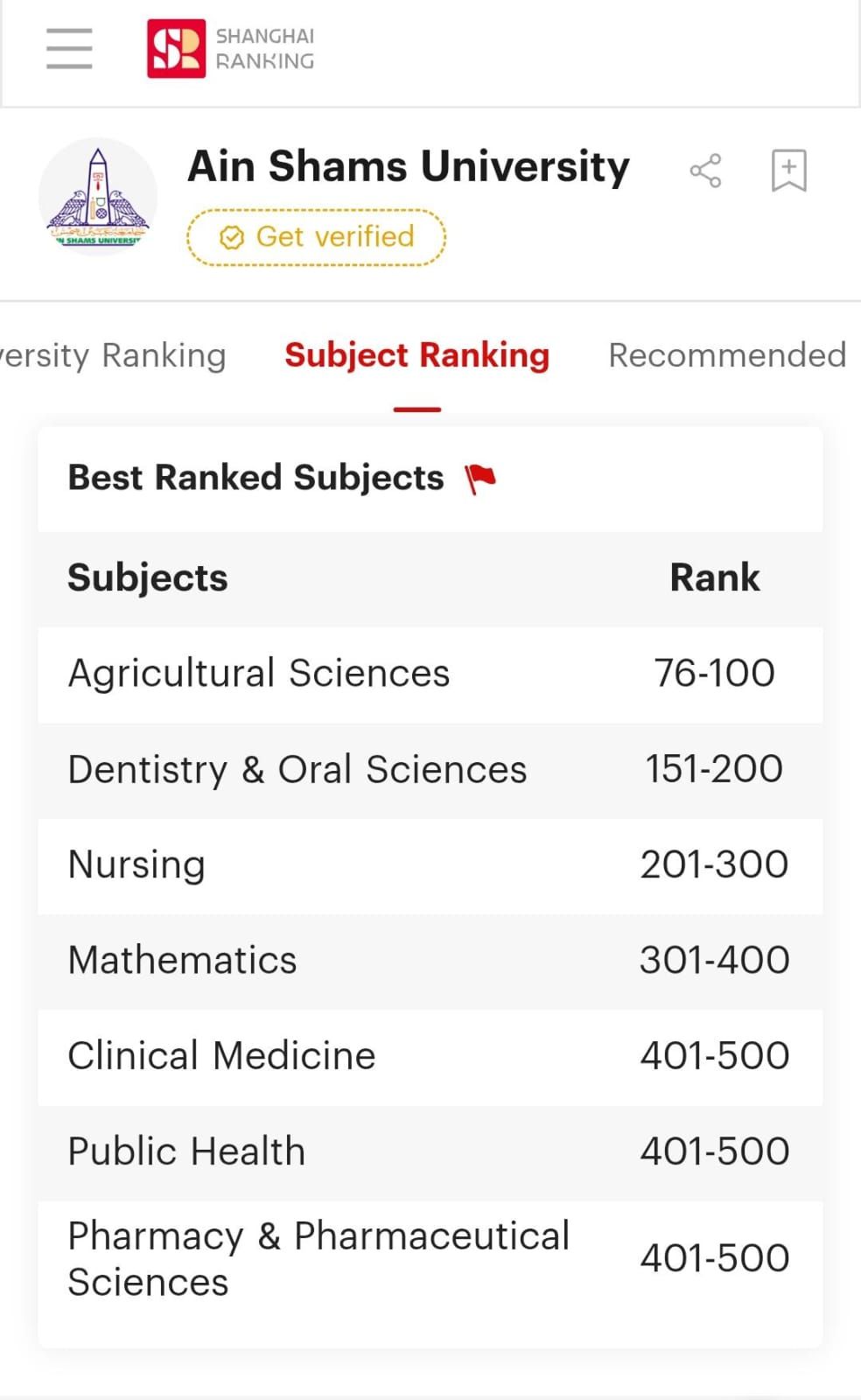Share Ain Shams University page
Screen dimensions: 861x1400
705,171
